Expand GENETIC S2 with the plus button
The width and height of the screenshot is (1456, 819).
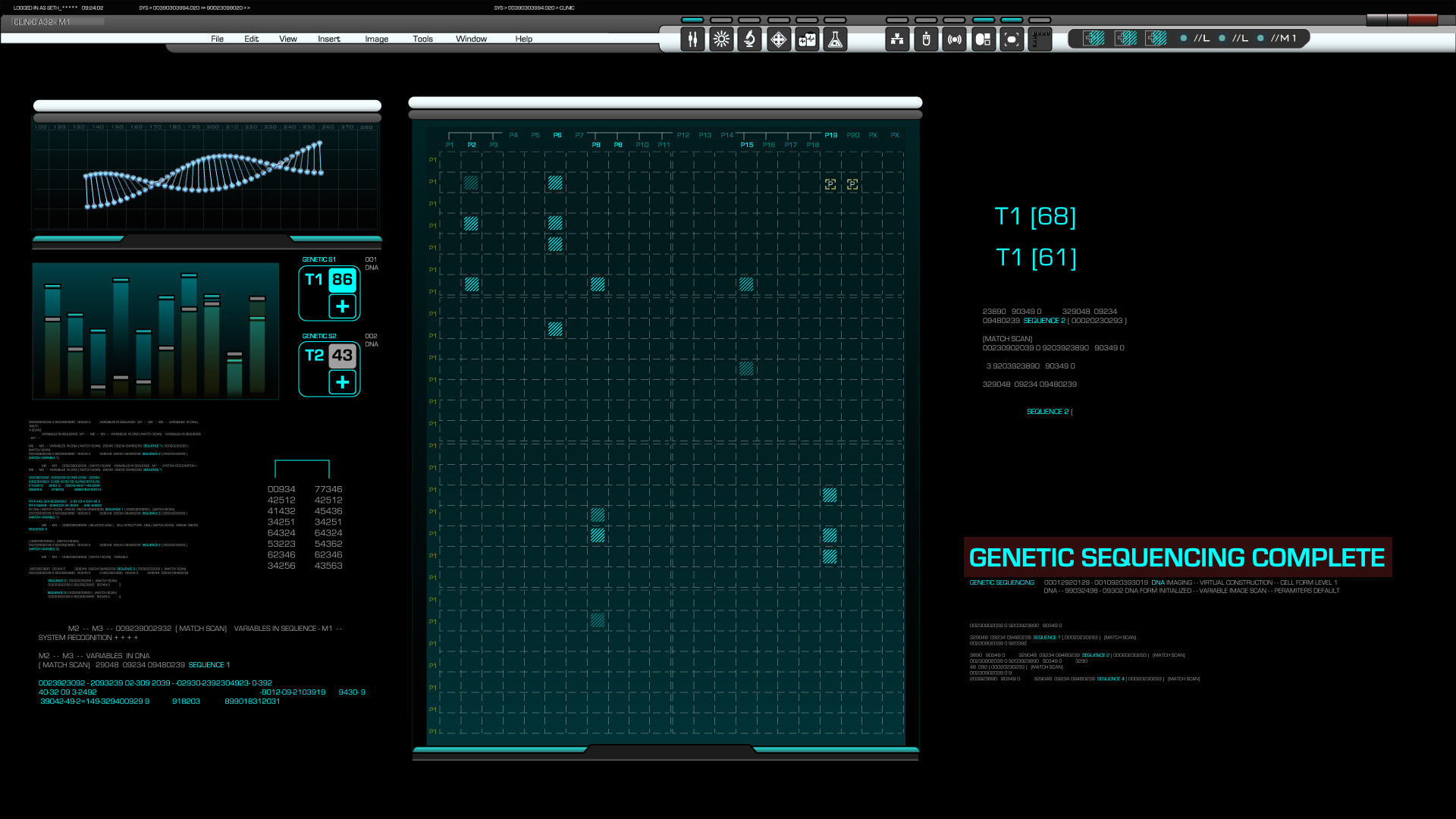[342, 383]
